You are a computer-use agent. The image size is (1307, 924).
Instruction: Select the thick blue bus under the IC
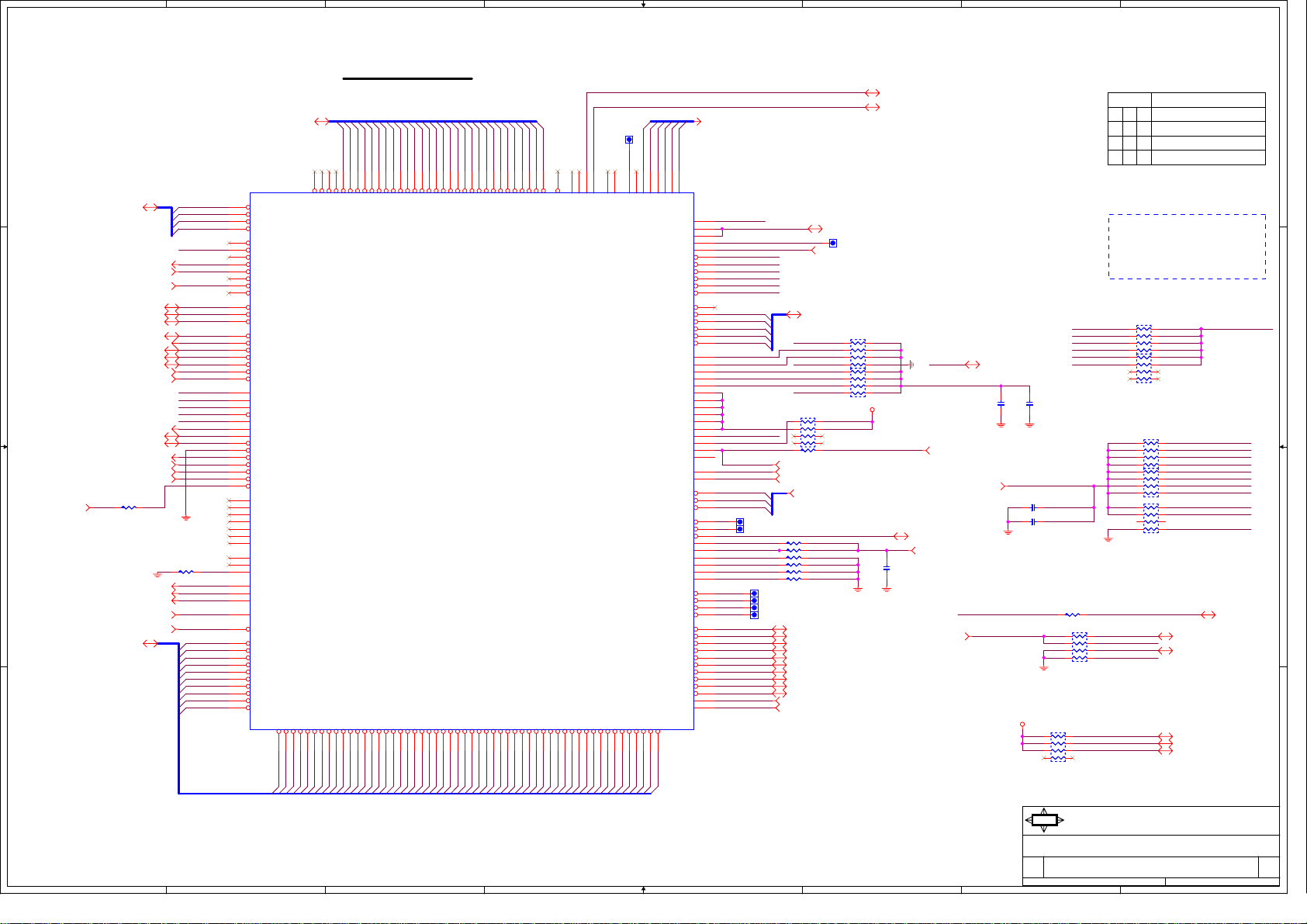[x=415, y=794]
